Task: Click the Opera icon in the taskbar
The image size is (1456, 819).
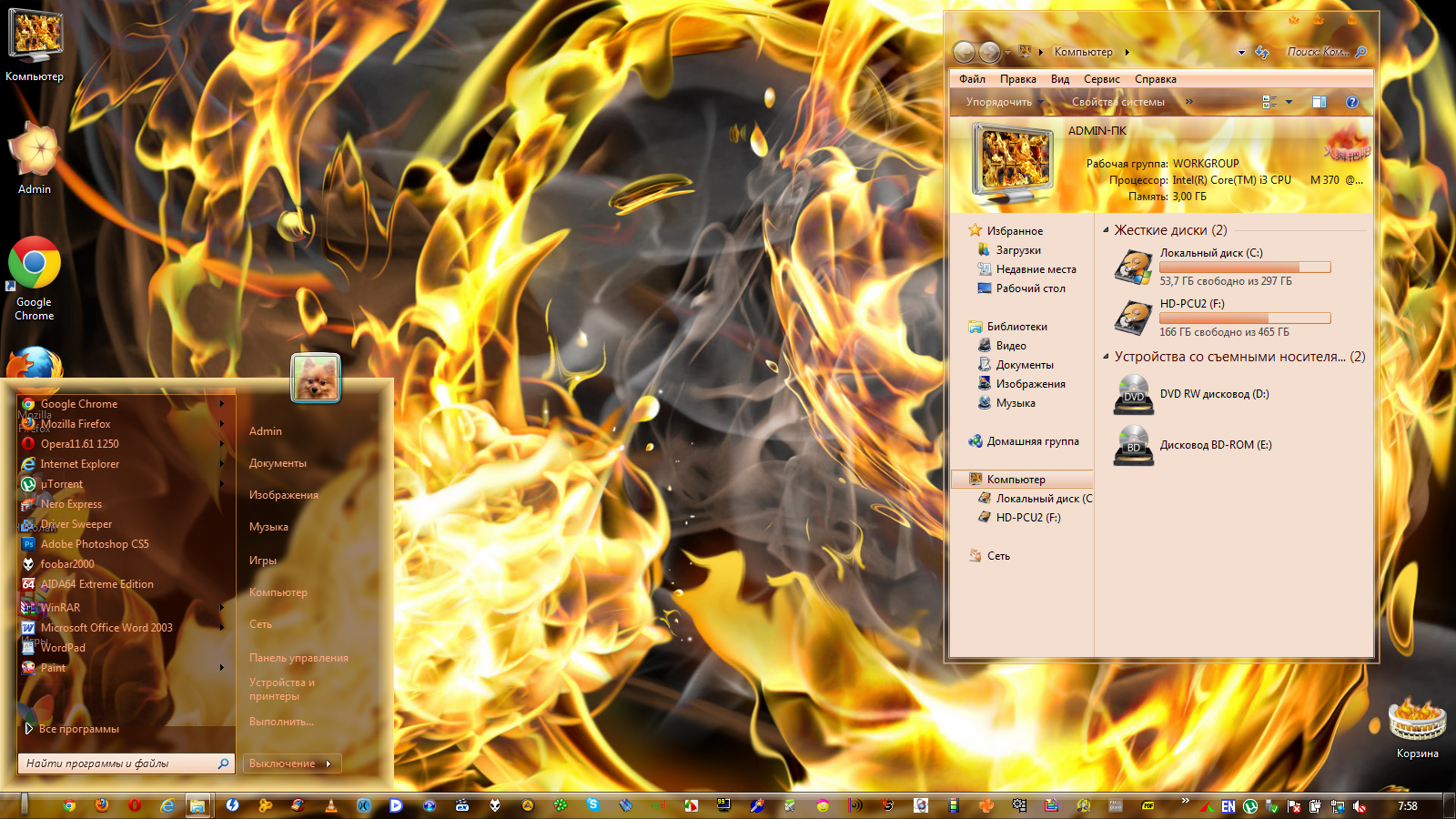Action: click(135, 805)
